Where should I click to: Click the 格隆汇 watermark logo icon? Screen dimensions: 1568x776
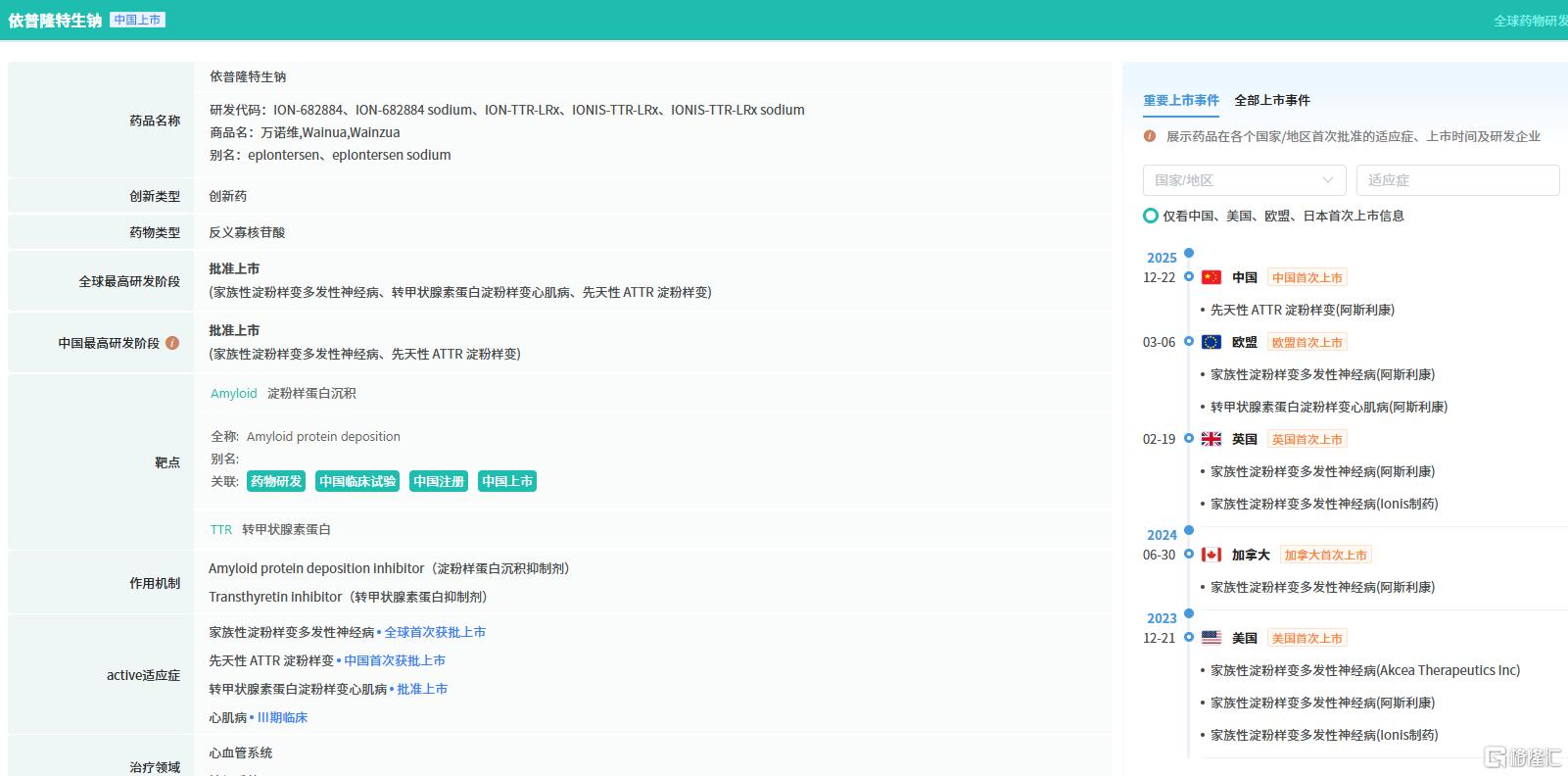point(1495,756)
